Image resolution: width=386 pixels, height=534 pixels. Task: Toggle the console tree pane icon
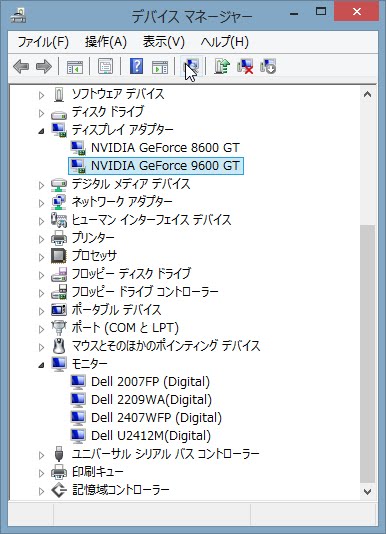[75, 66]
